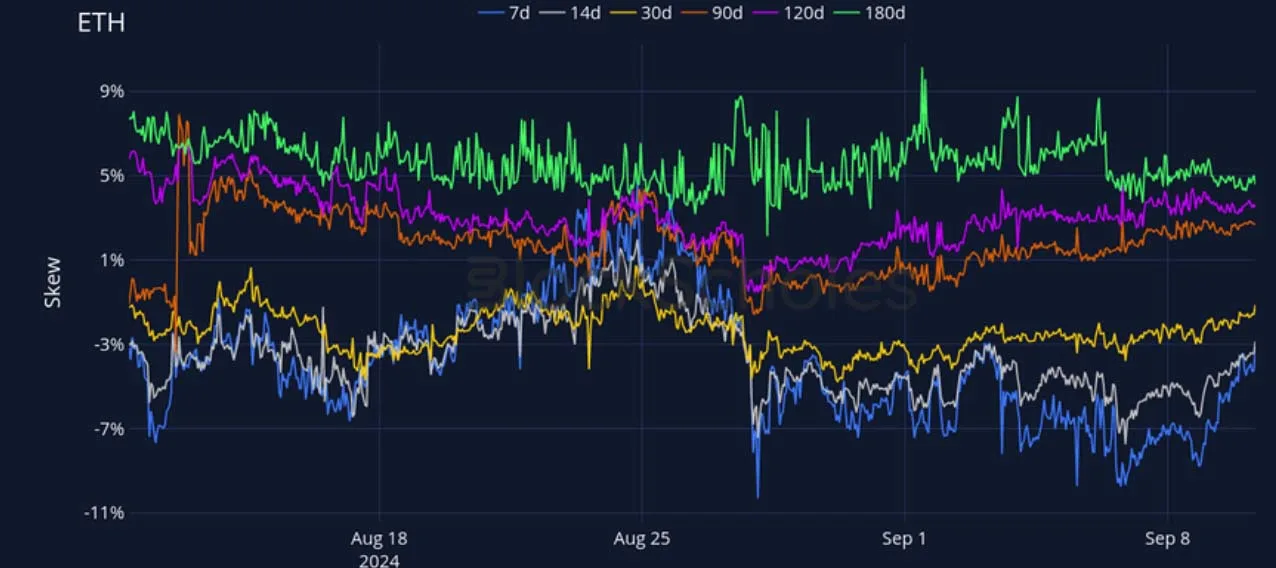The width and height of the screenshot is (1276, 568).
Task: Toggle the 120d legend entry
Action: pyautogui.click(x=789, y=13)
